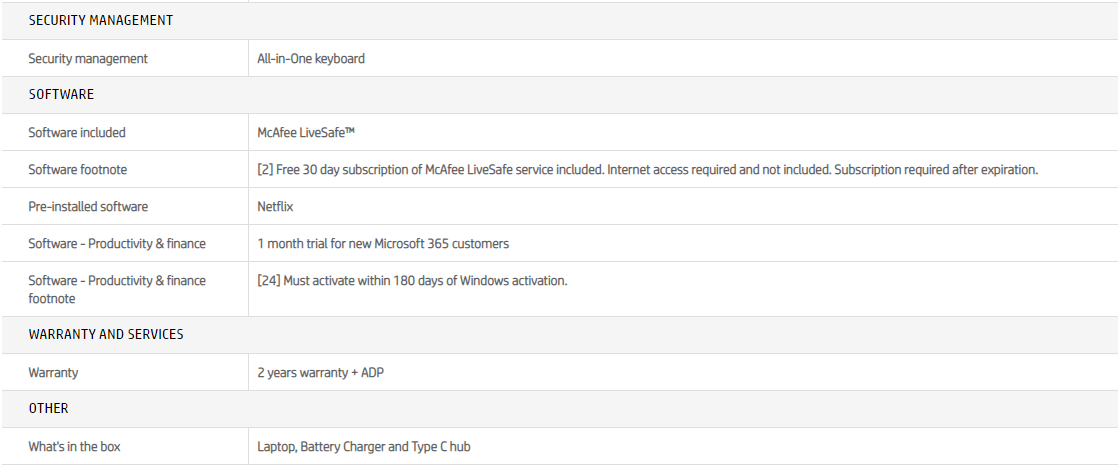Click the SECURITY MANAGEMENT section header

coord(100,20)
